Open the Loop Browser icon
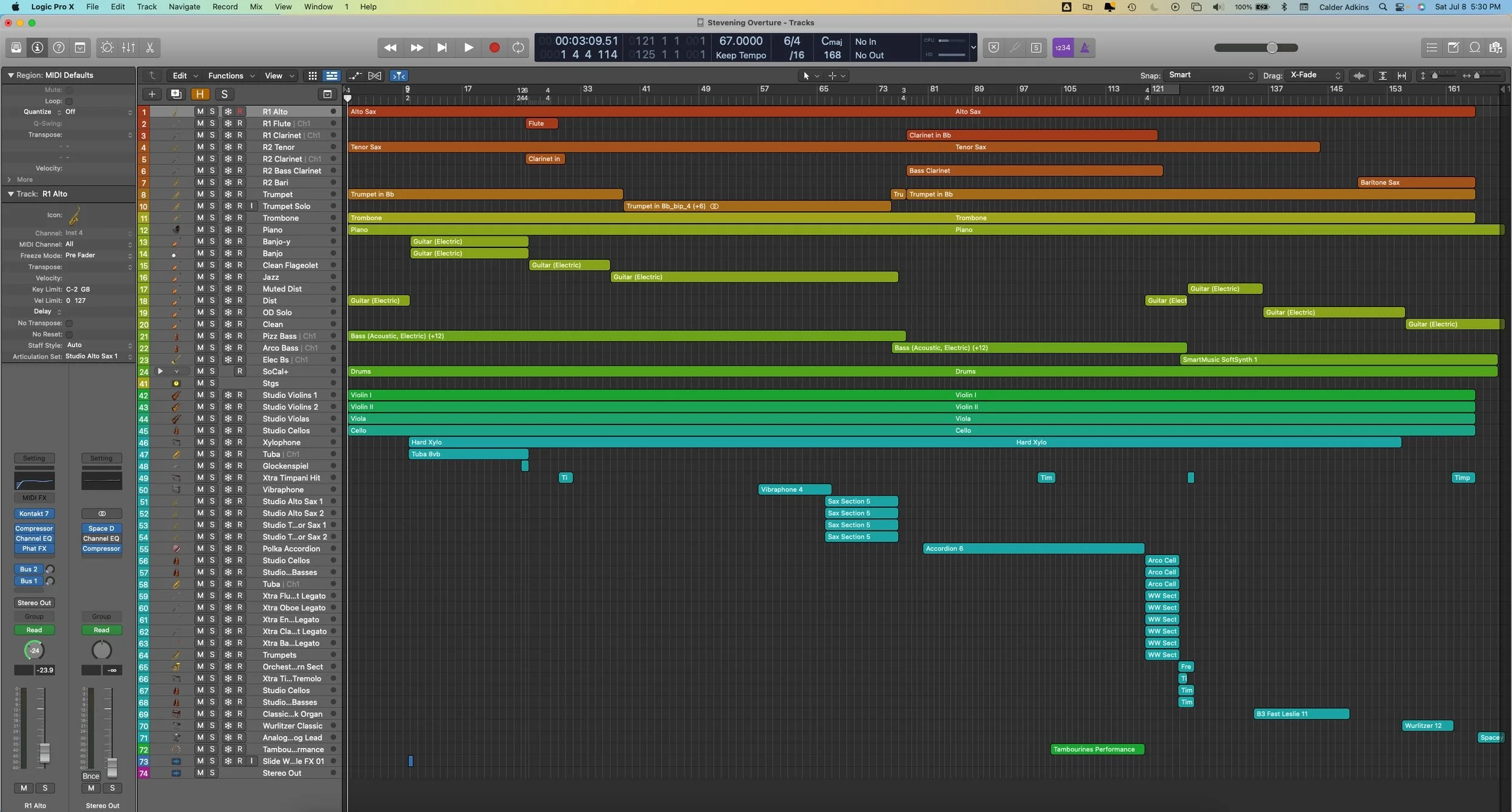This screenshot has height=812, width=1512. (x=1475, y=47)
